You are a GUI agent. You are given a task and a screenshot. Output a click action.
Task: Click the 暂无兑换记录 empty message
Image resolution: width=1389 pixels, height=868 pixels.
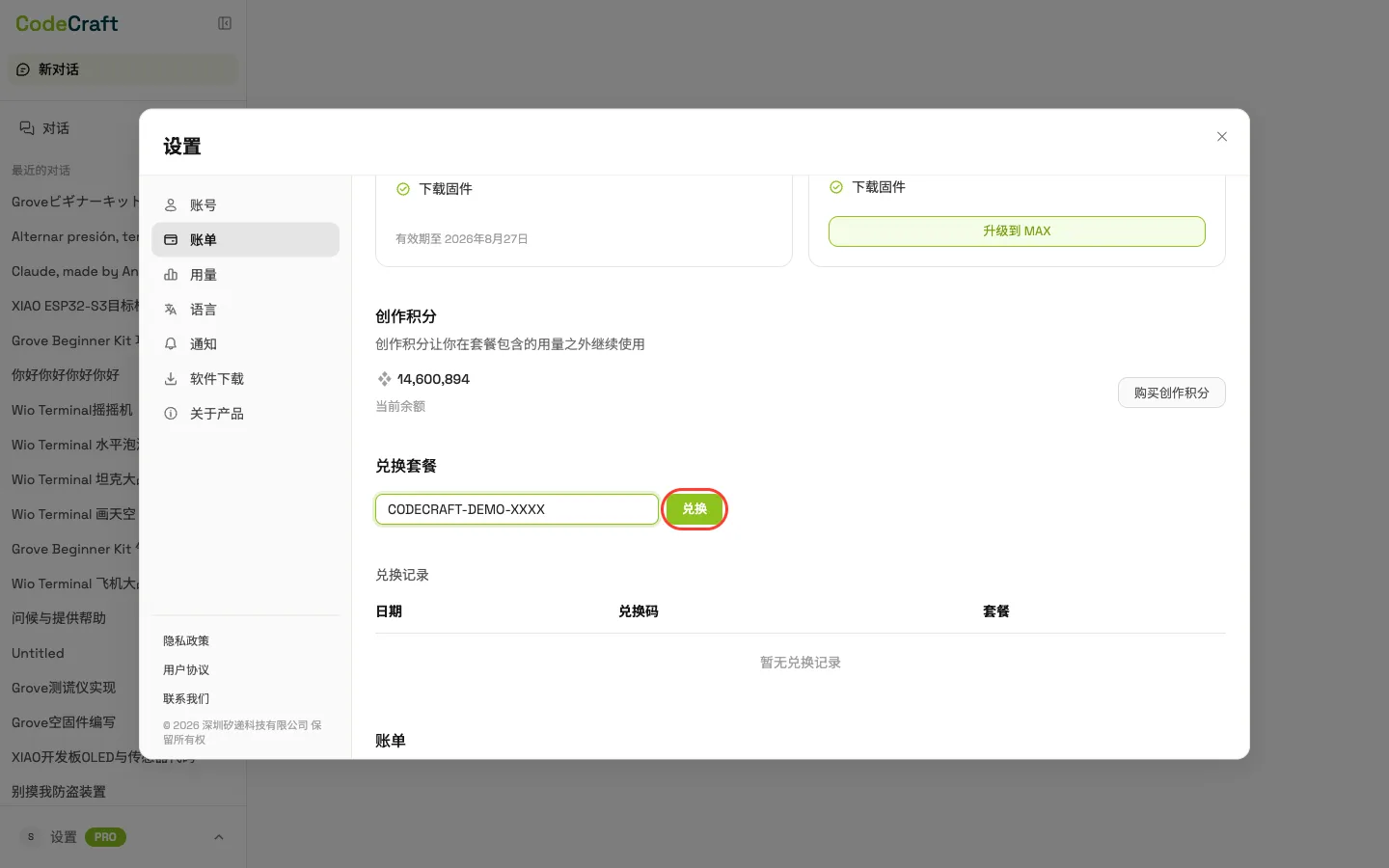[x=801, y=663]
